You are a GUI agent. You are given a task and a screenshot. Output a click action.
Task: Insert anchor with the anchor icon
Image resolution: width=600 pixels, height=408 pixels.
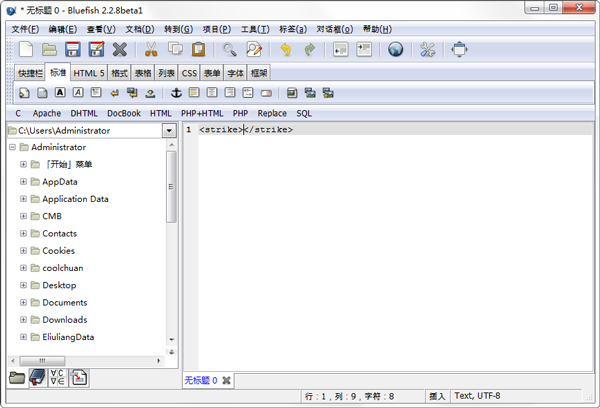pyautogui.click(x=176, y=92)
